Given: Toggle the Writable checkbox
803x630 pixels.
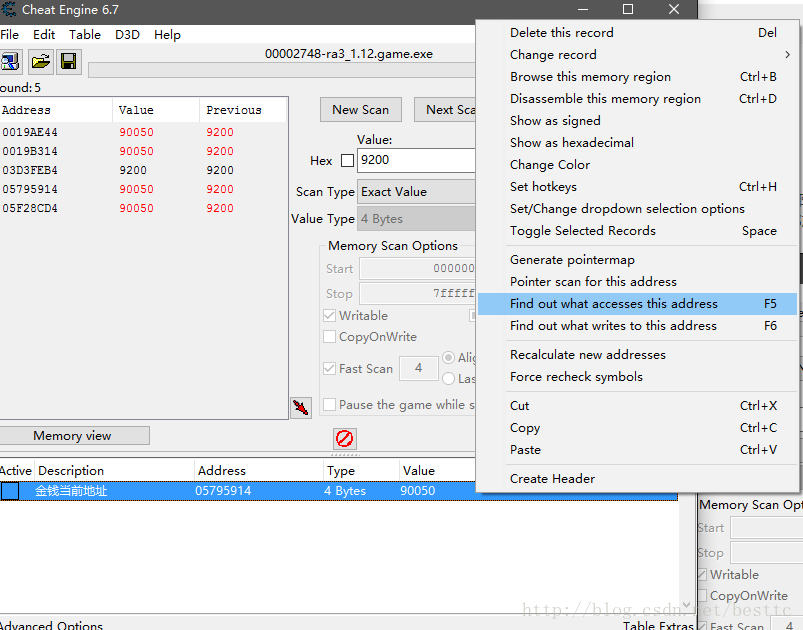Looking at the screenshot, I should pyautogui.click(x=329, y=316).
